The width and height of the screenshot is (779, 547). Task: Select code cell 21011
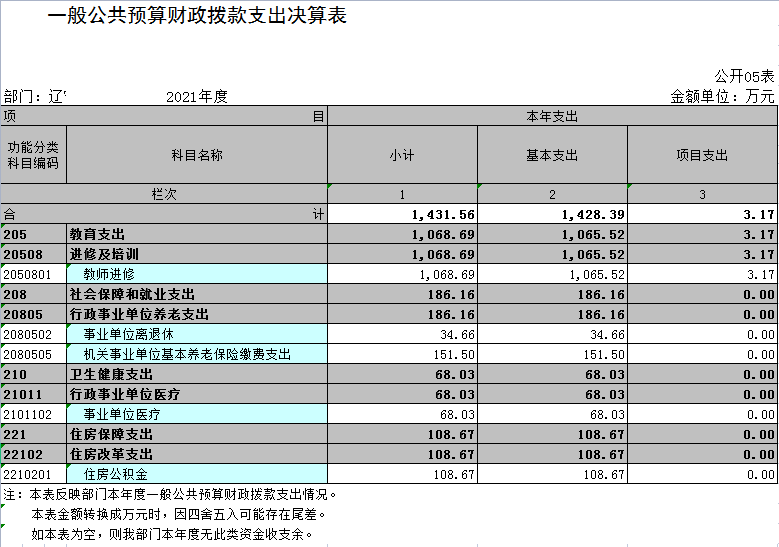[33, 394]
